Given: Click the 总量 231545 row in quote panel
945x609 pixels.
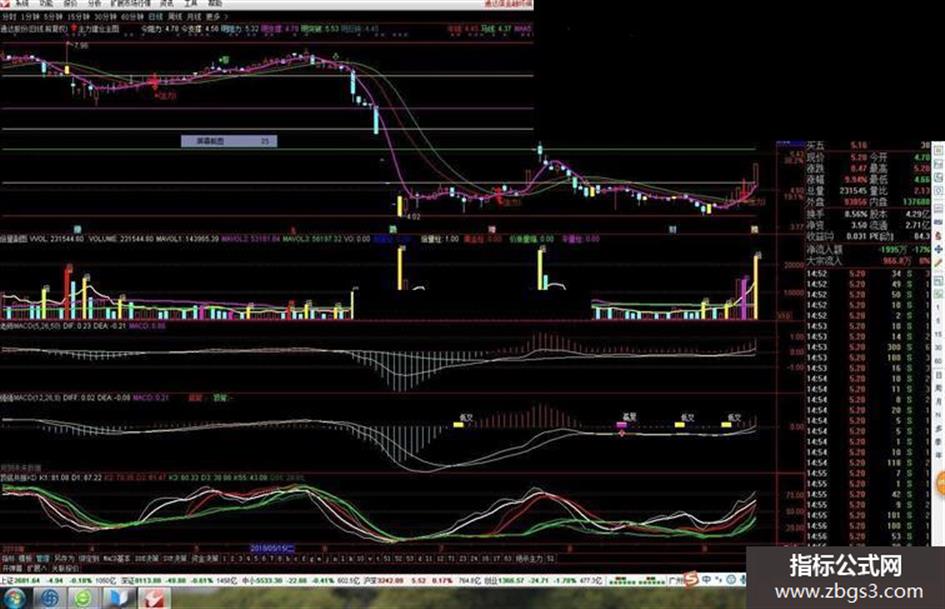Looking at the screenshot, I should click(x=838, y=191).
